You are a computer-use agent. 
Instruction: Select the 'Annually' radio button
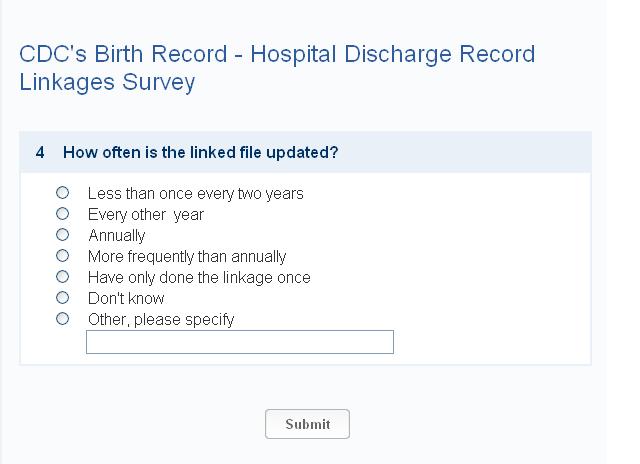tap(63, 234)
